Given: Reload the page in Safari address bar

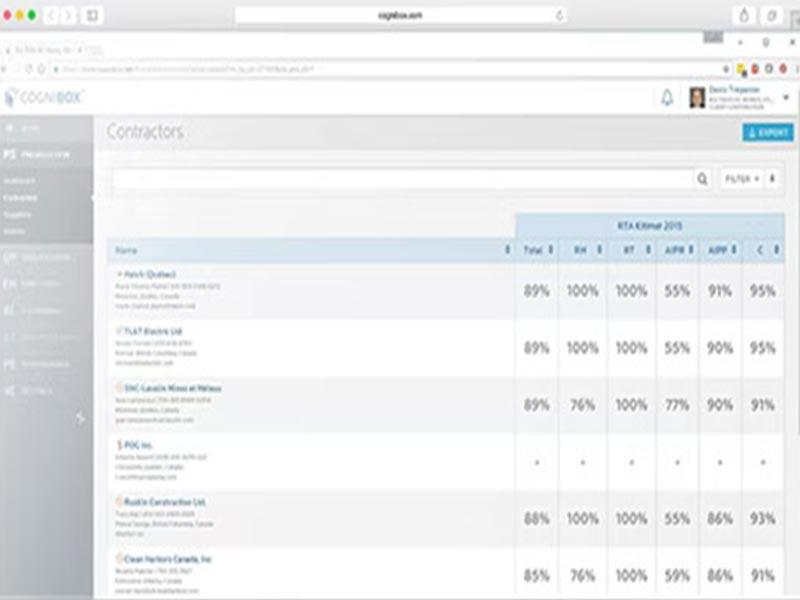Looking at the screenshot, I should [x=560, y=16].
